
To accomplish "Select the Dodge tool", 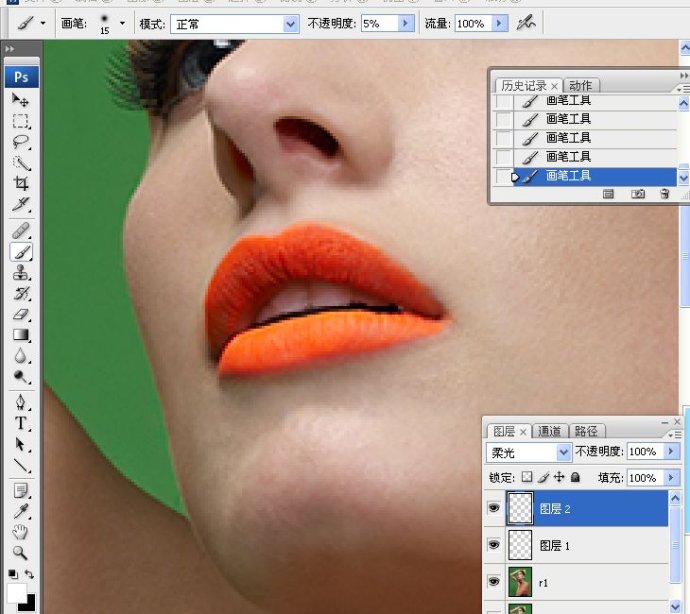I will pyautogui.click(x=20, y=377).
